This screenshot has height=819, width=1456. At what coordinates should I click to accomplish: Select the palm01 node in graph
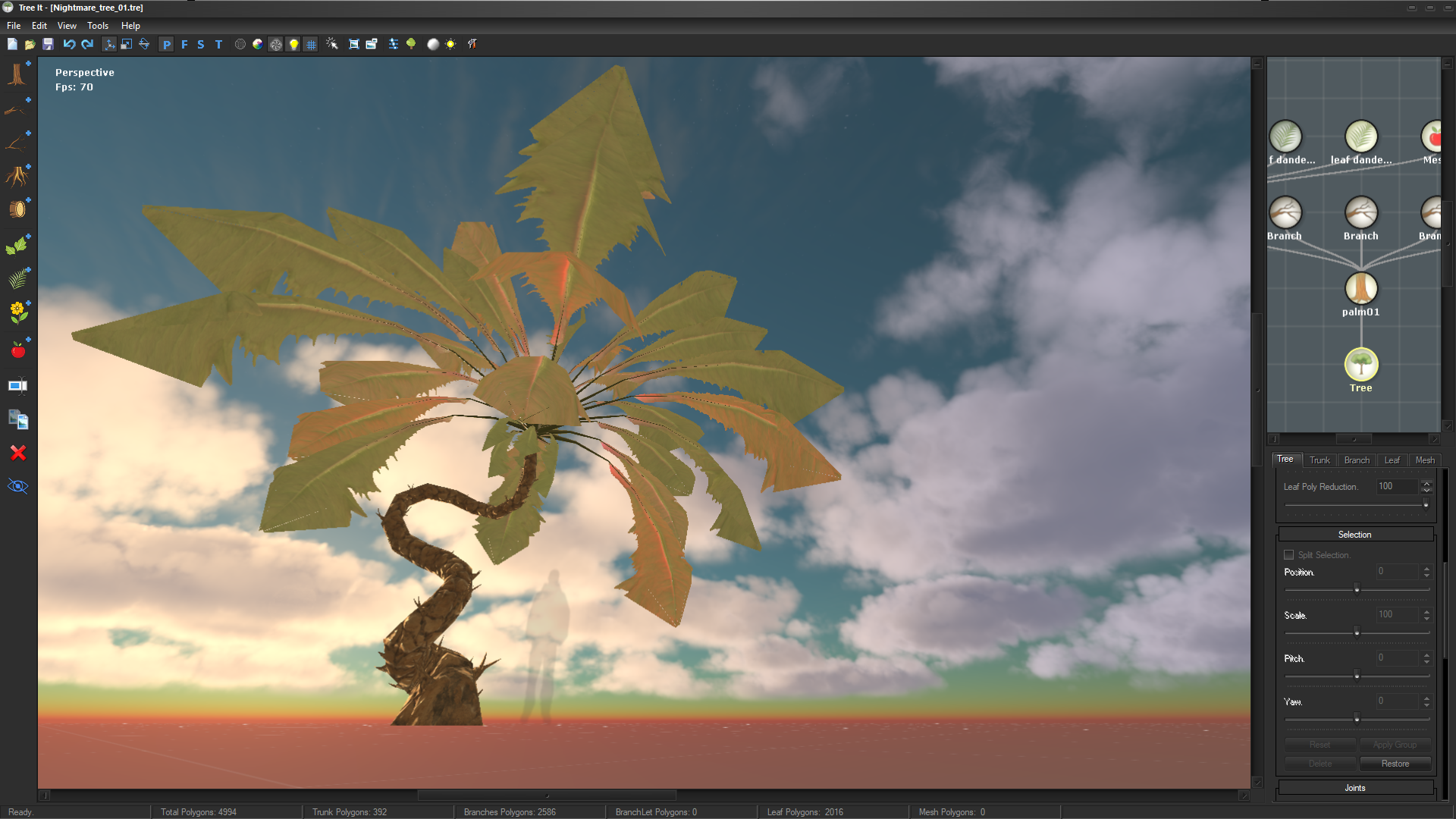(1360, 289)
